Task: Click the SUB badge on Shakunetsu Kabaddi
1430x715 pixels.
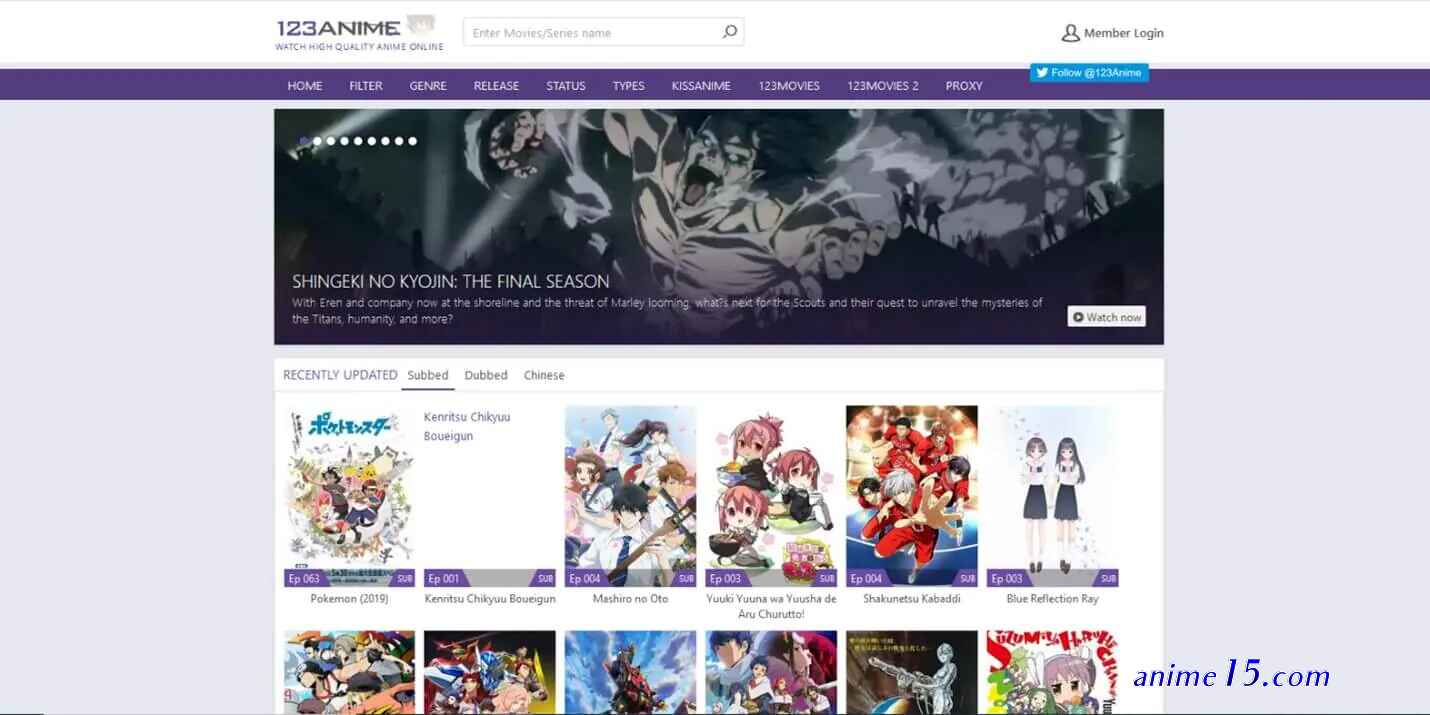Action: coord(967,578)
